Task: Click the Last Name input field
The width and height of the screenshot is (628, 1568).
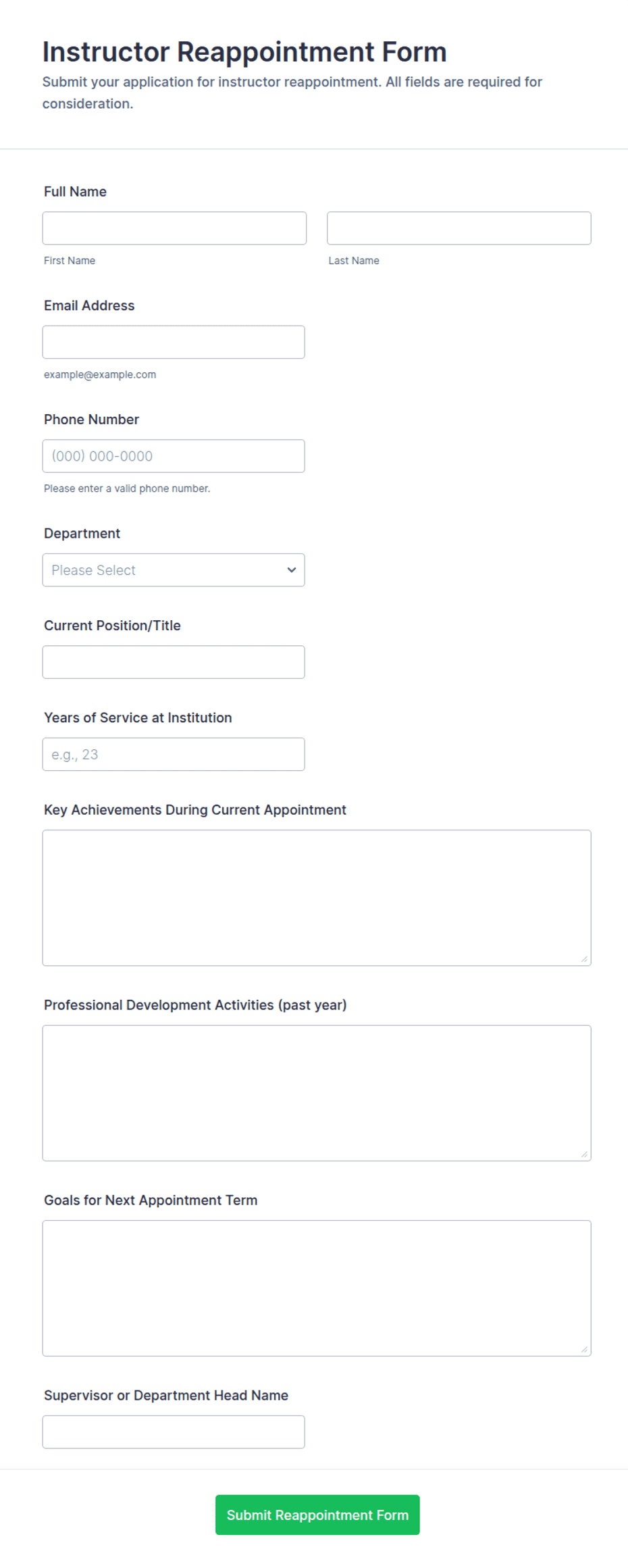Action: point(459,228)
